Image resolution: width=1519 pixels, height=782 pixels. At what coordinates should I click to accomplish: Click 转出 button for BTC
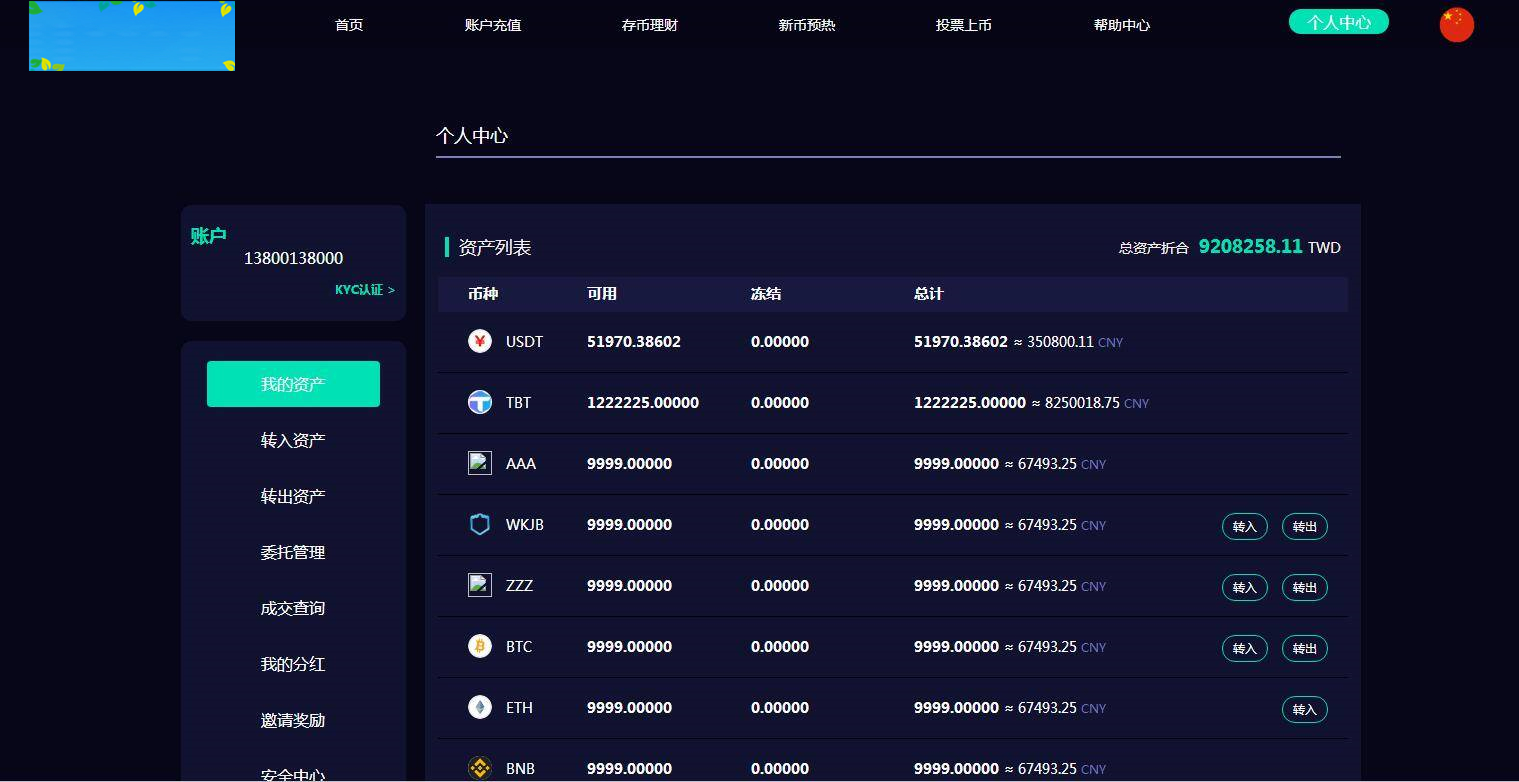(1304, 649)
